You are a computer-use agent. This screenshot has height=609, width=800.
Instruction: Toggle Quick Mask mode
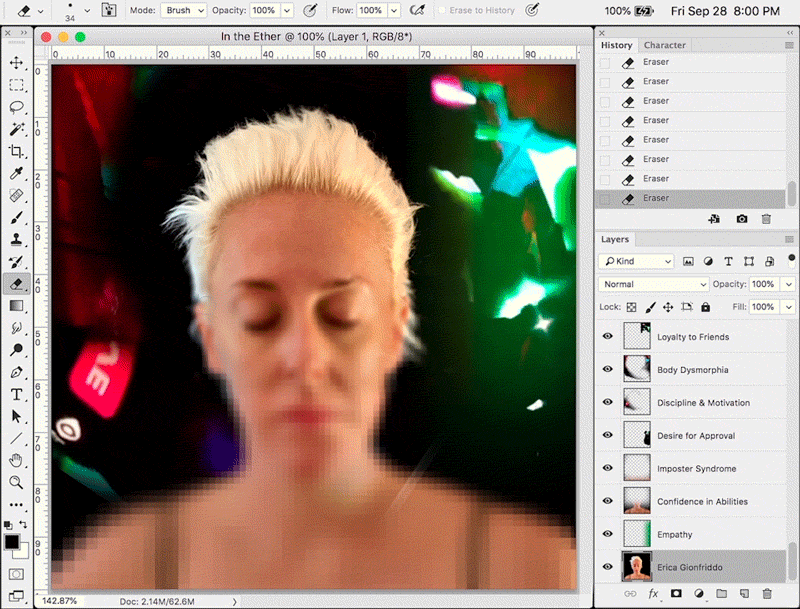16,574
